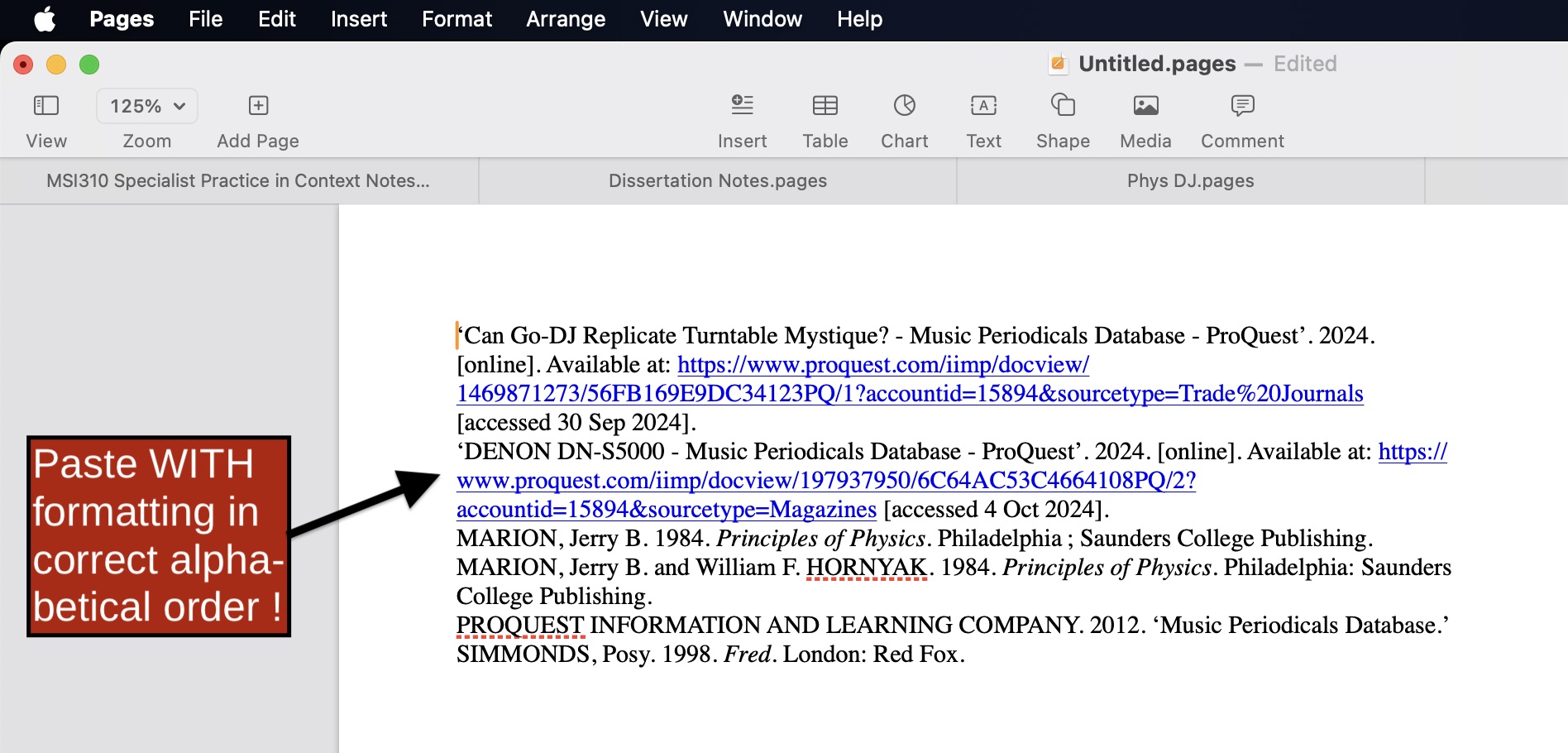Click the text 'William F.' in reference
Viewport: 1568px width, 753px height.
[748, 567]
